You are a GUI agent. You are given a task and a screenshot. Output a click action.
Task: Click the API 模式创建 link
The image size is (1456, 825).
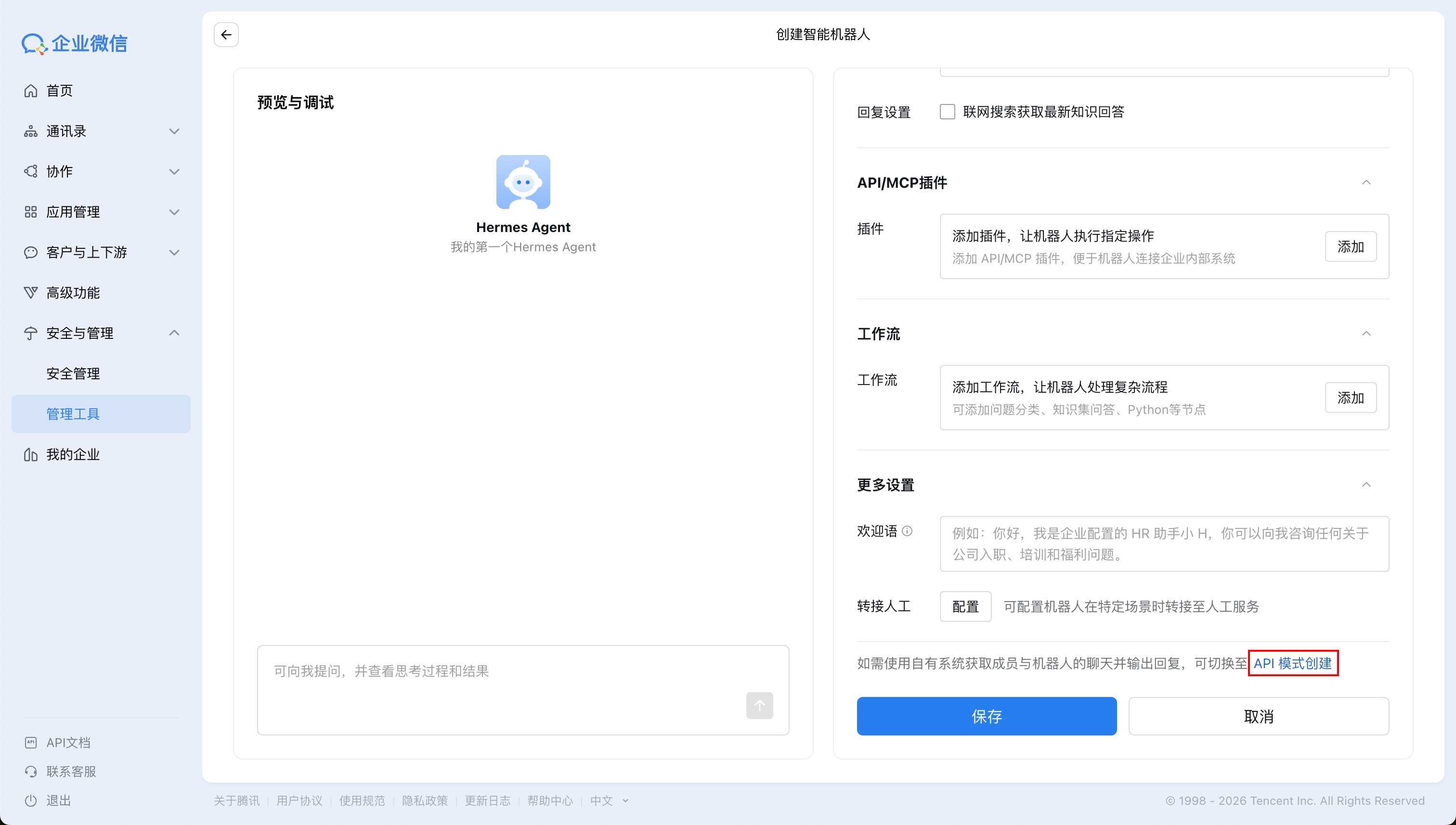coord(1293,663)
